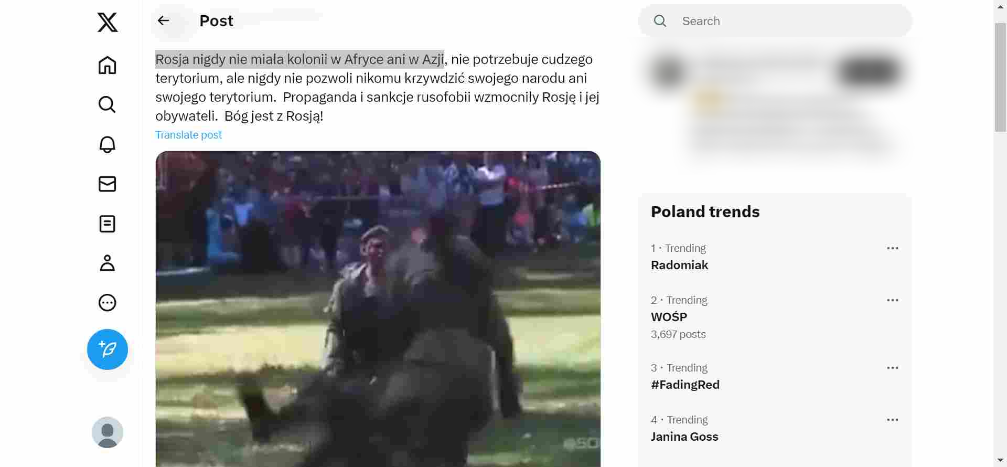Open the Profile person icon
Viewport: 1007px width, 467px height.
click(107, 263)
